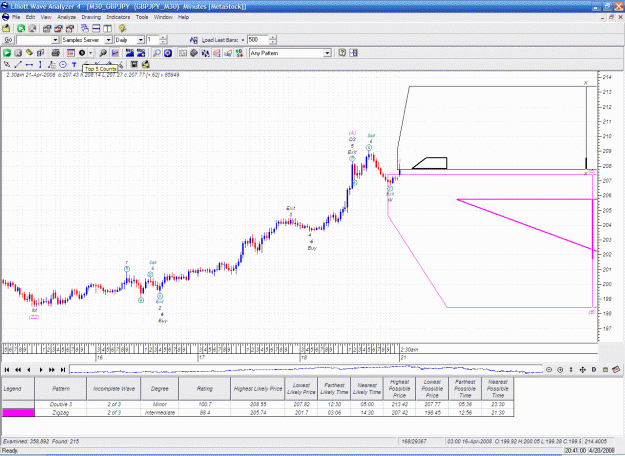Image resolution: width=625 pixels, height=456 pixels.
Task: Click the zoom in circle icon beside overview strip
Action: coord(560,370)
